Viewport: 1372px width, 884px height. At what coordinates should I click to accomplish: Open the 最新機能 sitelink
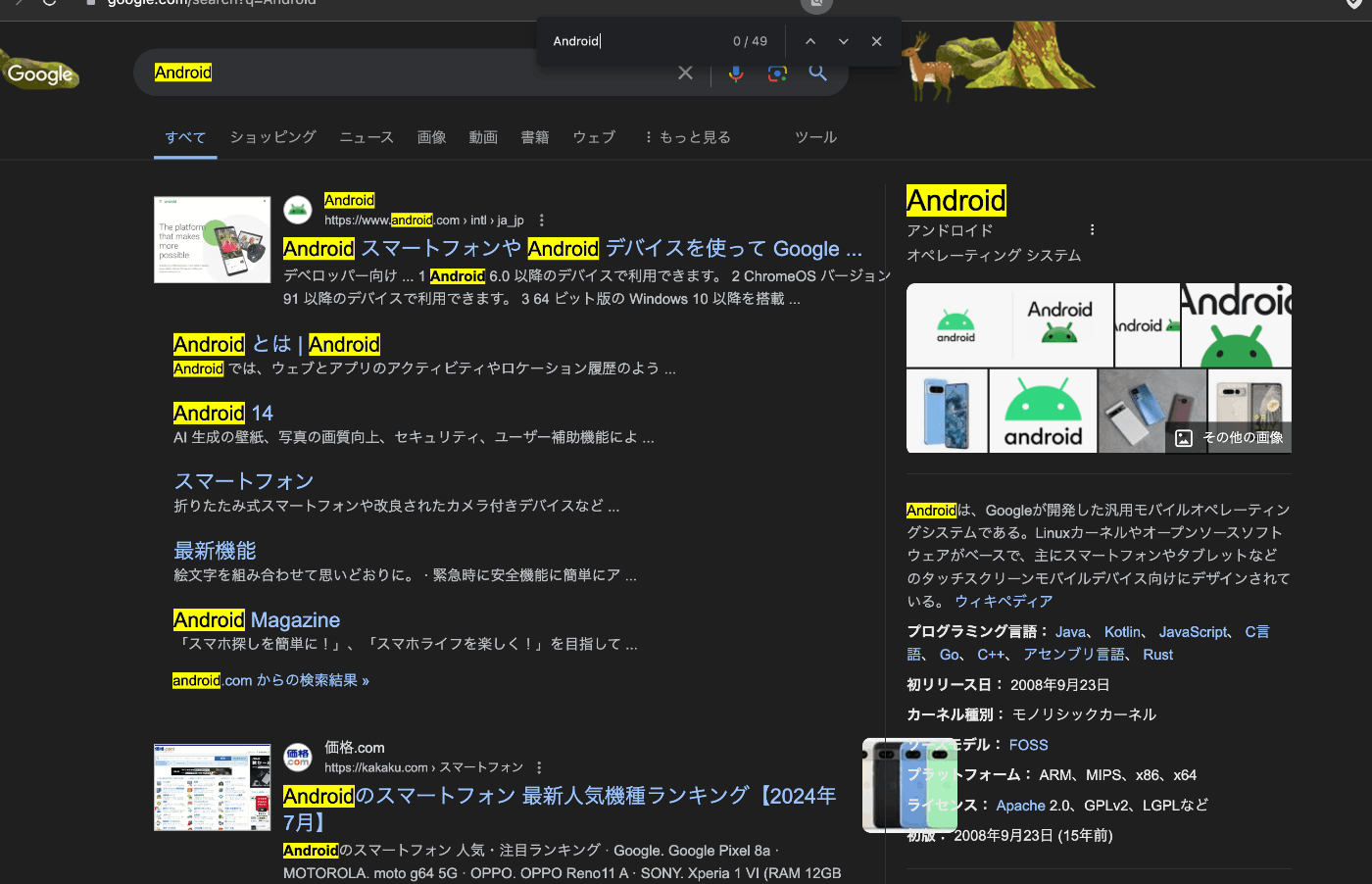pos(215,551)
